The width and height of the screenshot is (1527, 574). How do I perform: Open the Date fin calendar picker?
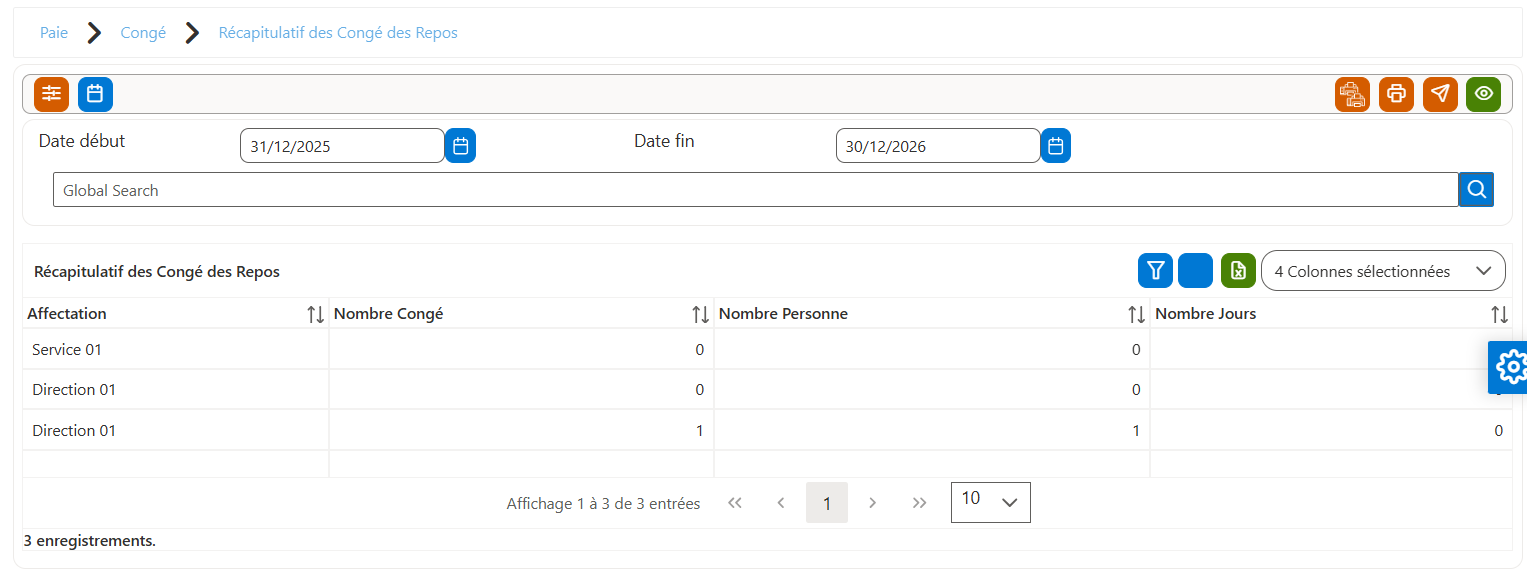(x=1056, y=146)
